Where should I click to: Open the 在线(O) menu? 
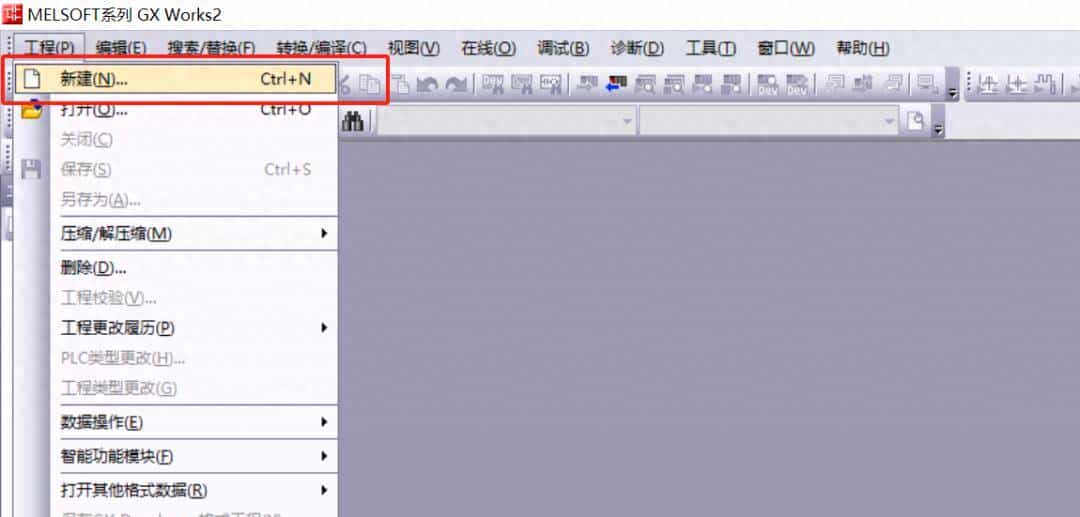click(488, 48)
